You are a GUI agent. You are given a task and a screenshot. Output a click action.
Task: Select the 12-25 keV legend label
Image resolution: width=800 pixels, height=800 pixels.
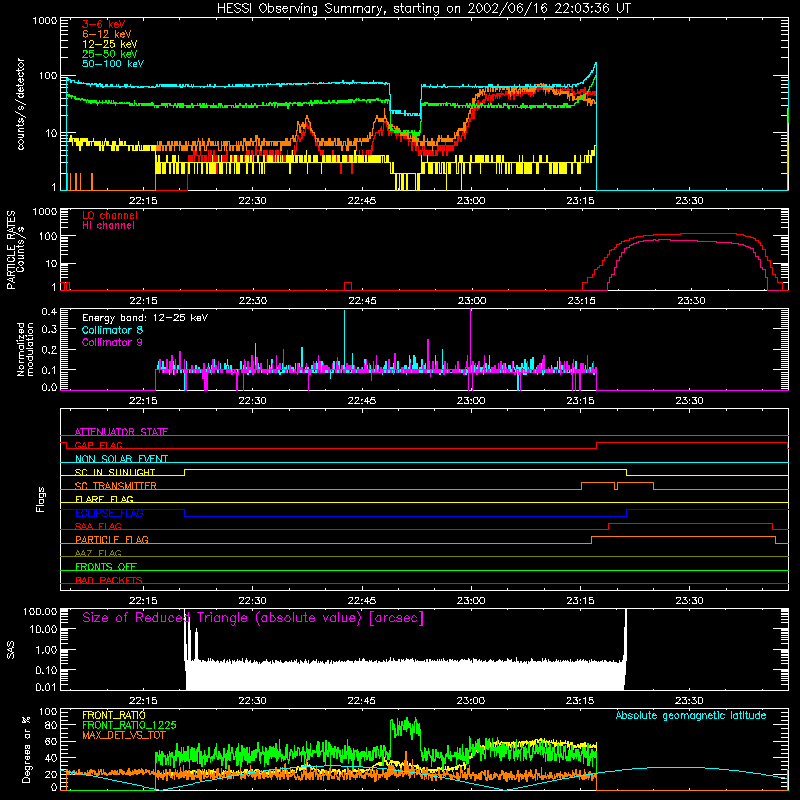coord(110,44)
